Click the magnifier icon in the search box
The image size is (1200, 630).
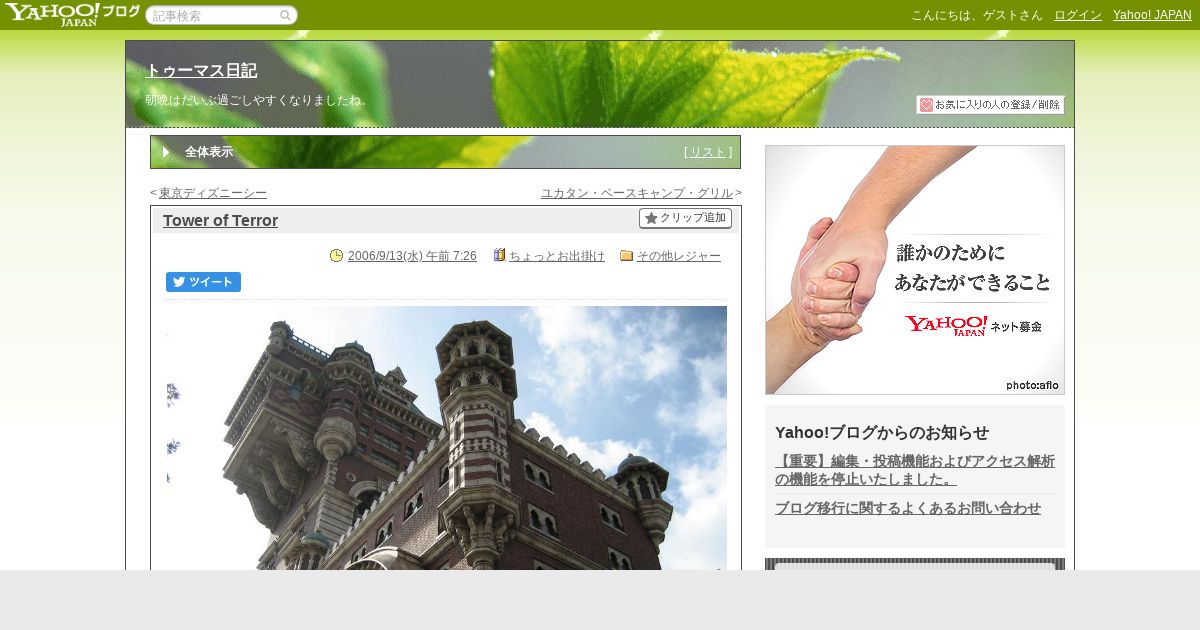tap(285, 15)
